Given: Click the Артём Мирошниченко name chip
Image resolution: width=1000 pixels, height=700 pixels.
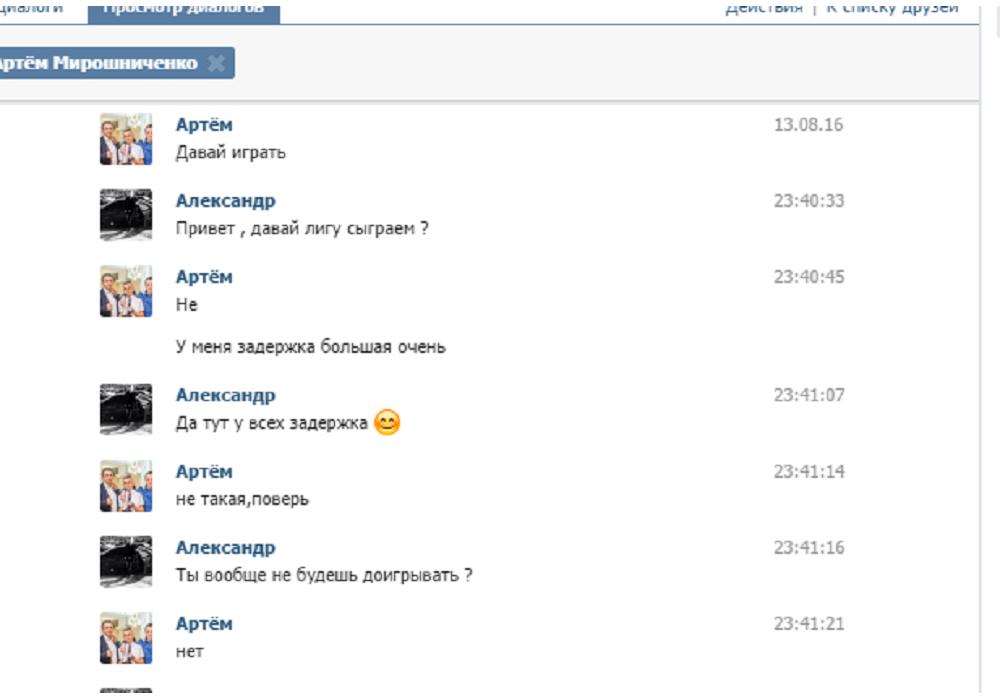Looking at the screenshot, I should tap(98, 64).
